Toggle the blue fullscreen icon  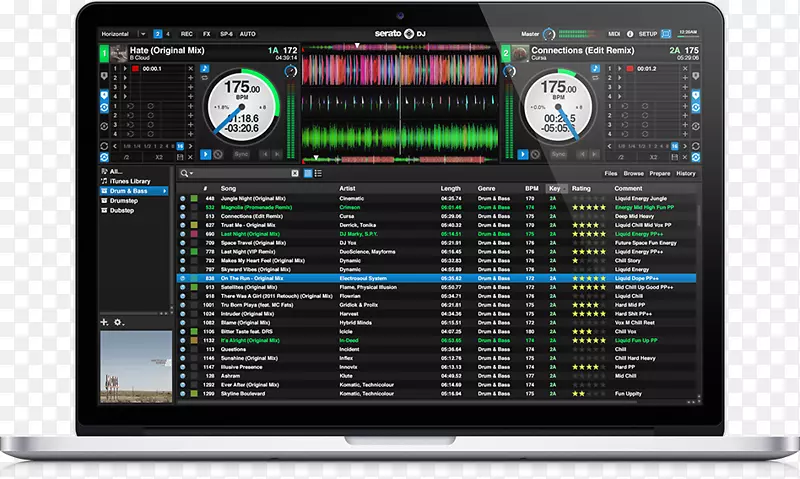666,34
